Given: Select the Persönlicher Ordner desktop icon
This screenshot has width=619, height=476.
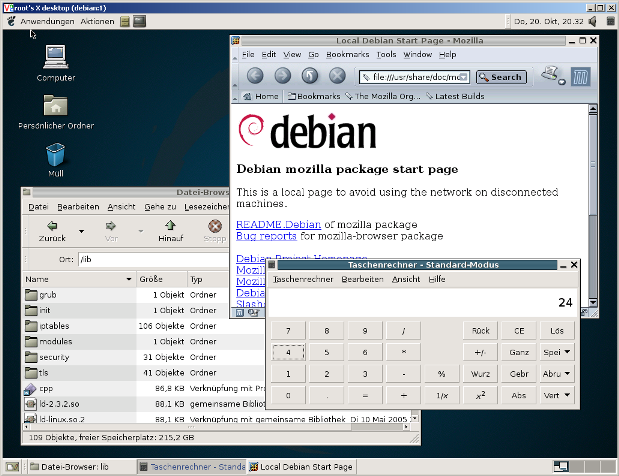Looking at the screenshot, I should pyautogui.click(x=55, y=108).
